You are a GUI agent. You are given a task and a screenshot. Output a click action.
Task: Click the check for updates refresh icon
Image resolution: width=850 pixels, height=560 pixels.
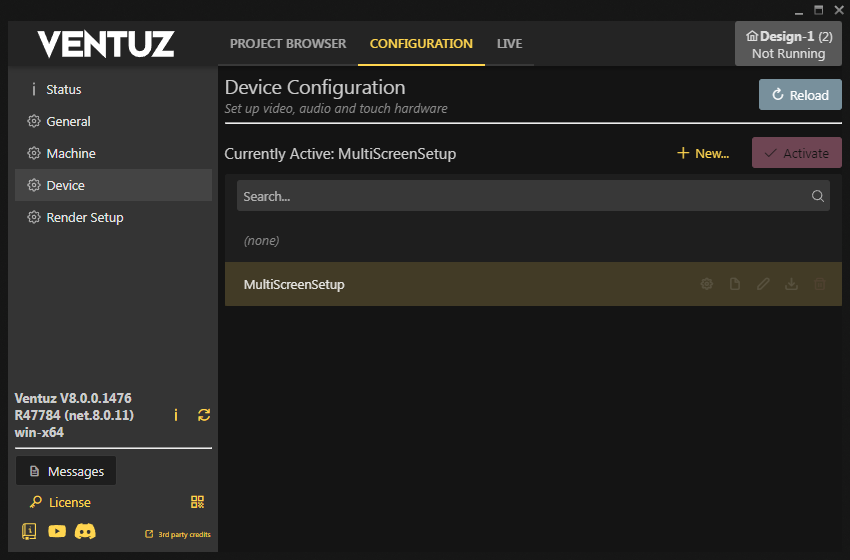[204, 415]
